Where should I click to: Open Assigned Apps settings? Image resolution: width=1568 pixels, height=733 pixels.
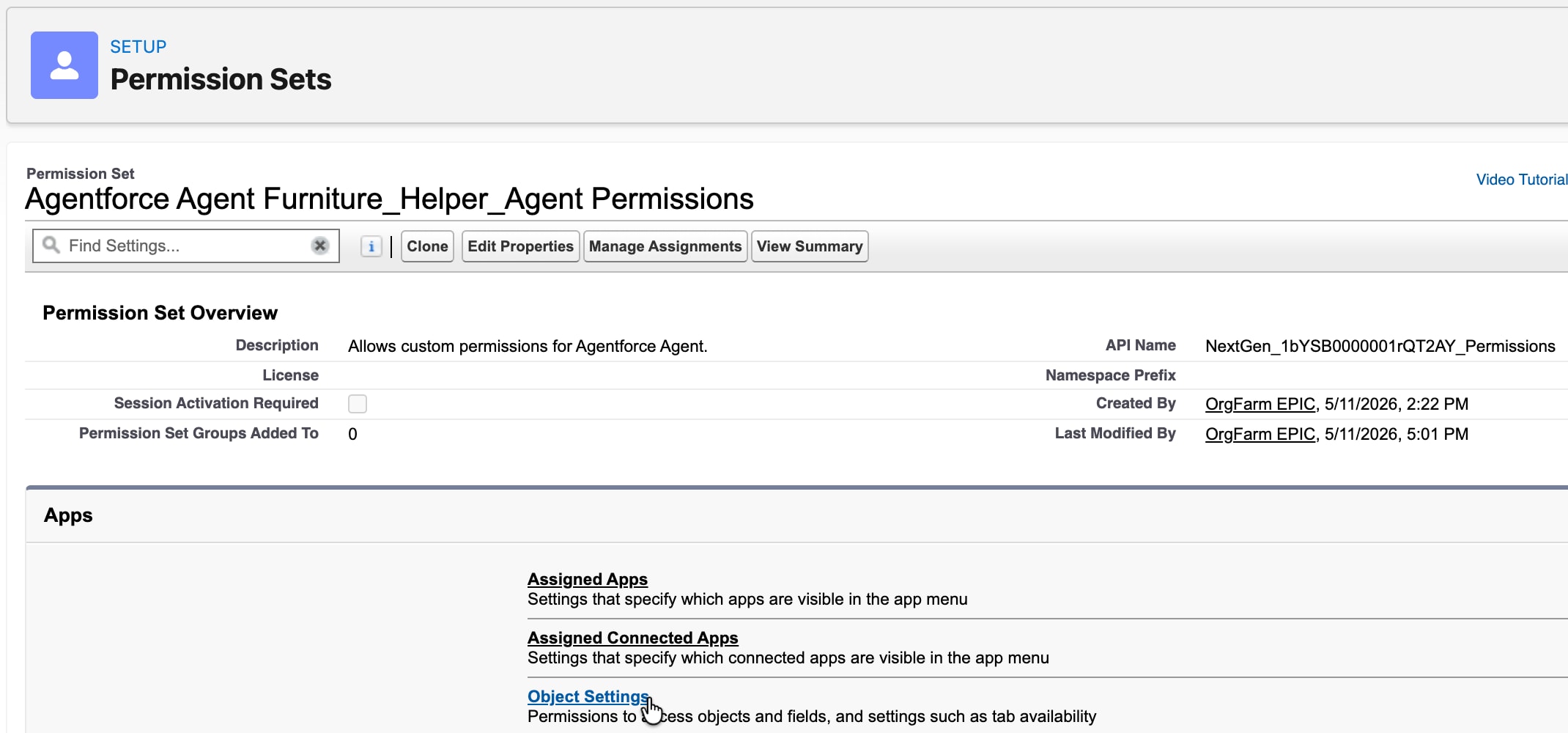pos(588,579)
